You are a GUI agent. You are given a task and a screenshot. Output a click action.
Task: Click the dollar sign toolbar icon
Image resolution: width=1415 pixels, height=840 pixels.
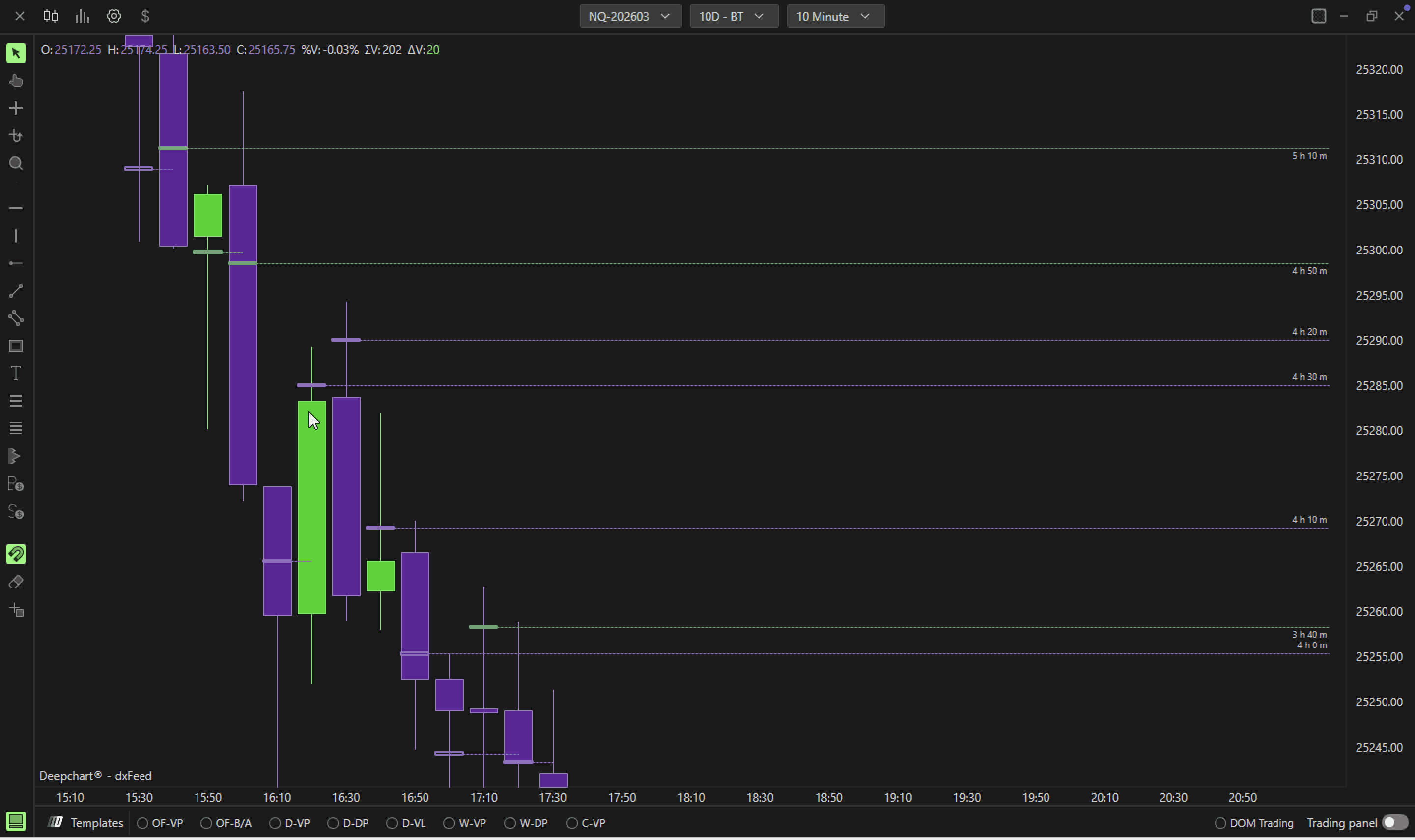(x=145, y=16)
